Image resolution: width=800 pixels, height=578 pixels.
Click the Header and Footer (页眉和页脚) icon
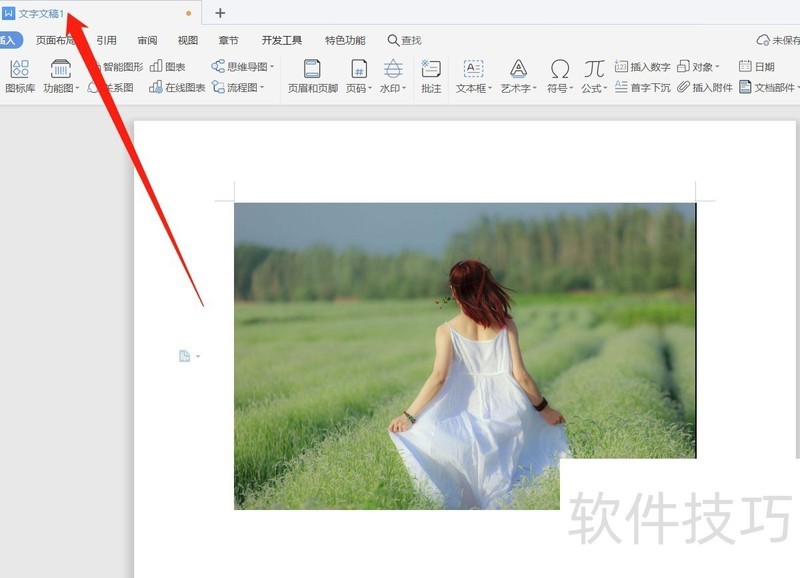(312, 76)
